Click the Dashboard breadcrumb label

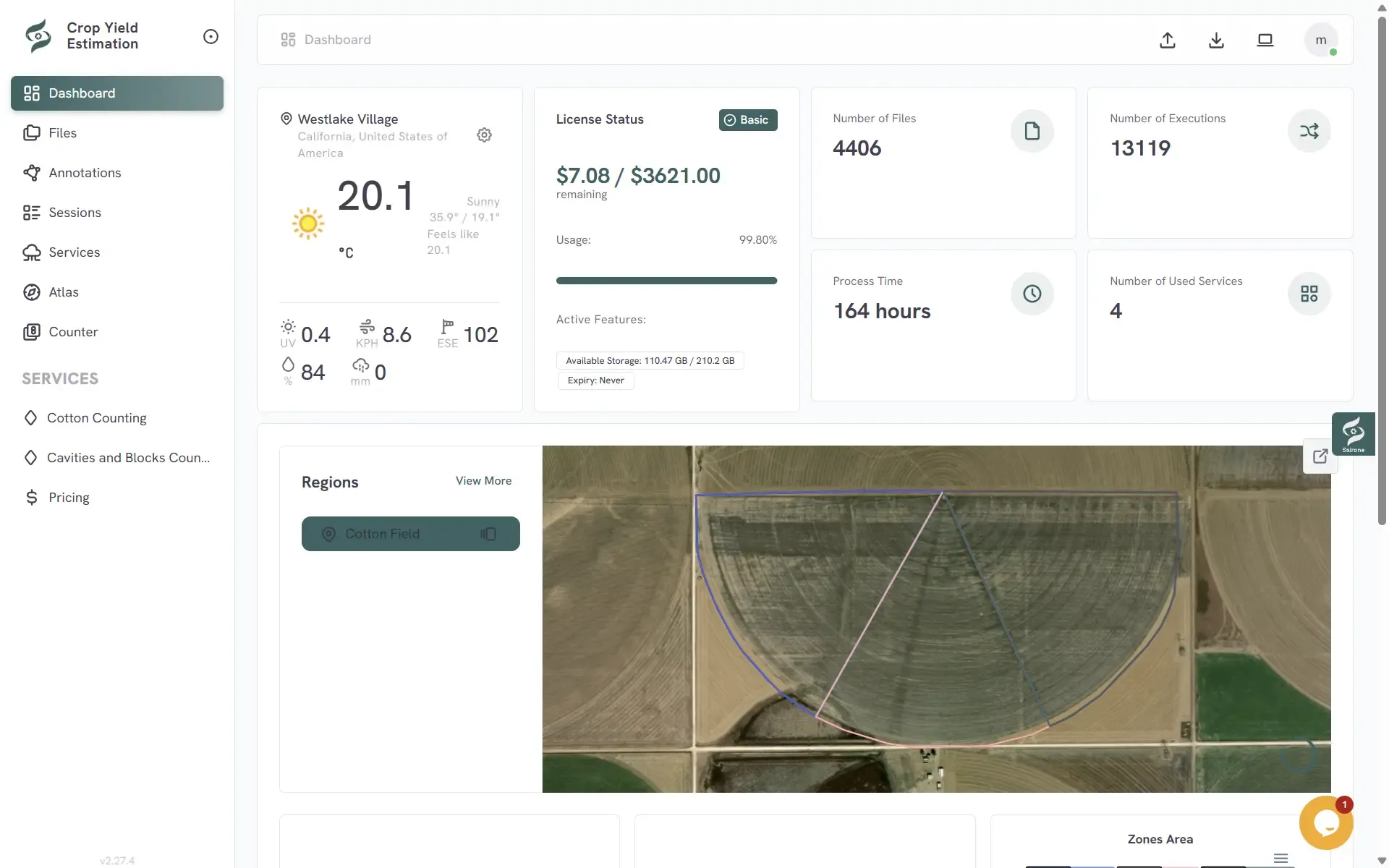[338, 40]
